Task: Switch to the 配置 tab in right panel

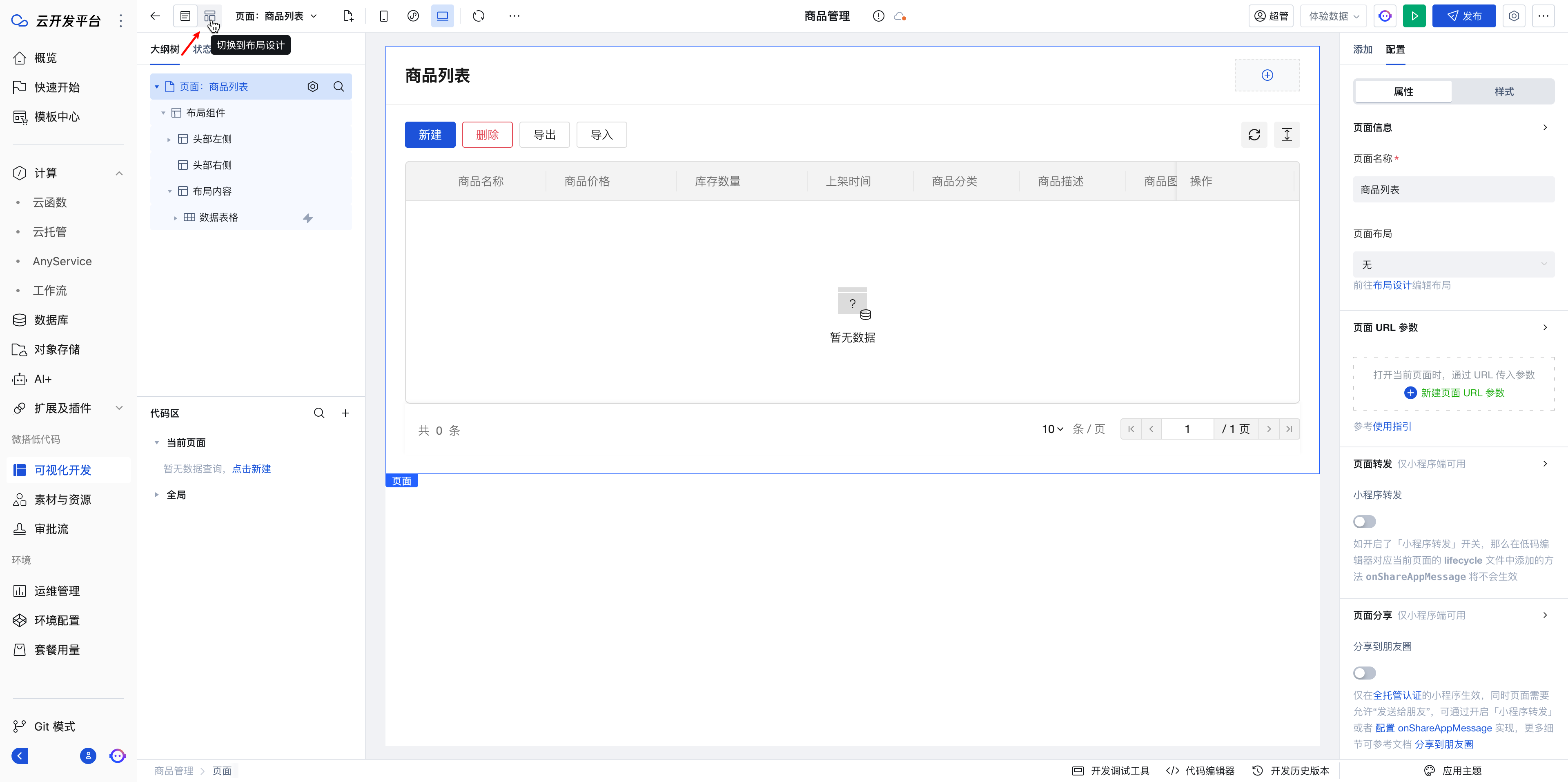Action: pos(1395,49)
